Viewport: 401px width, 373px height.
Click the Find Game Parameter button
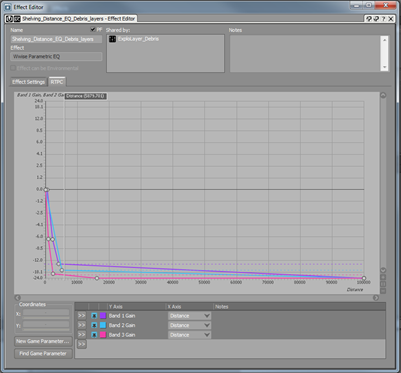point(43,354)
